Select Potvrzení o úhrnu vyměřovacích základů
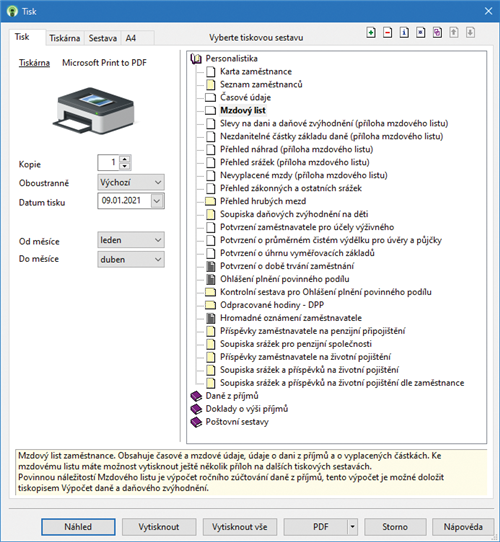500x542 pixels. pos(297,253)
